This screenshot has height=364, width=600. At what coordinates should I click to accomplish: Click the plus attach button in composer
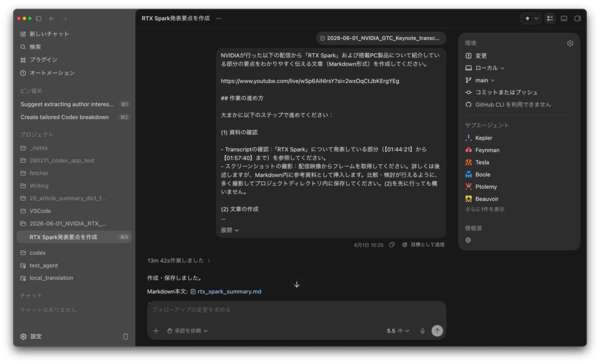(x=156, y=331)
